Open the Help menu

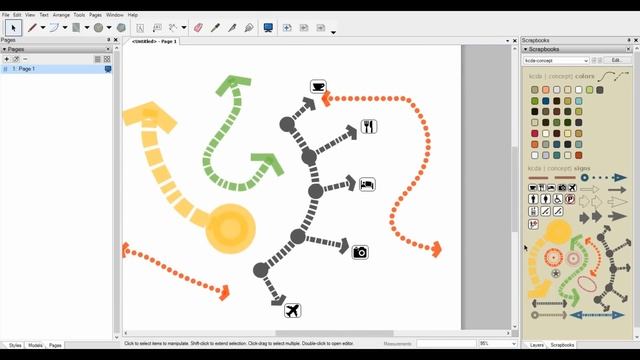coord(133,15)
